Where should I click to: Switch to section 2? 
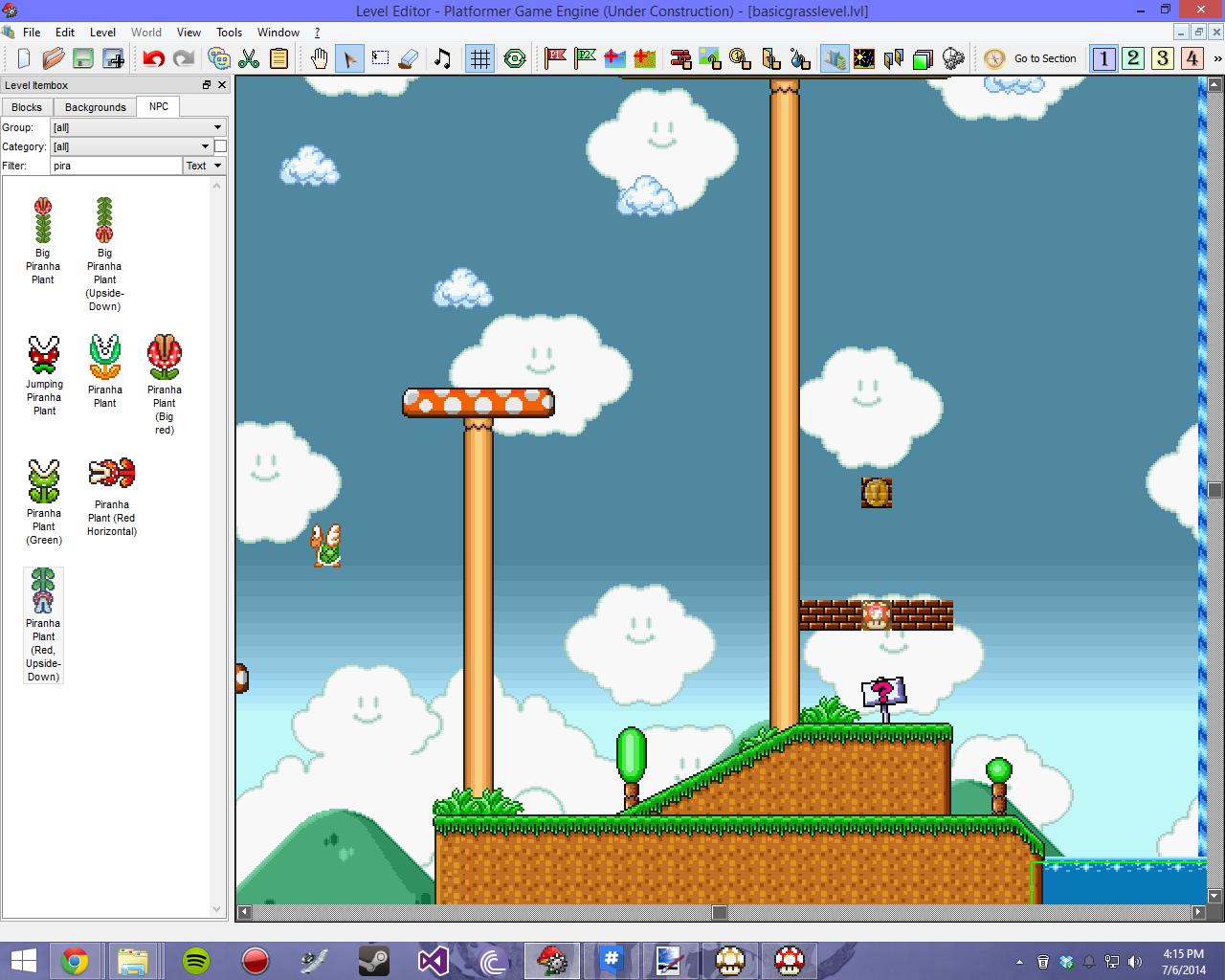pos(1133,58)
